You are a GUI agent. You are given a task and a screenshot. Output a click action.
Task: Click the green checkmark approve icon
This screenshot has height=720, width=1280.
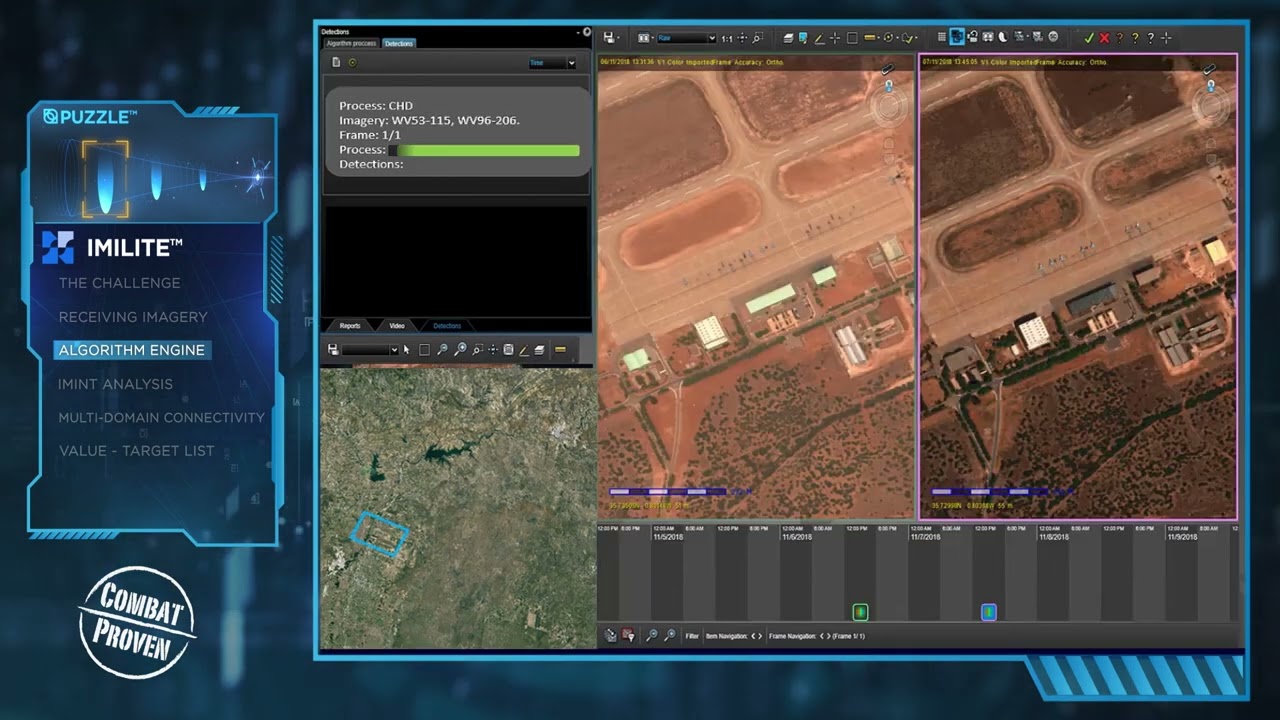pos(1089,38)
